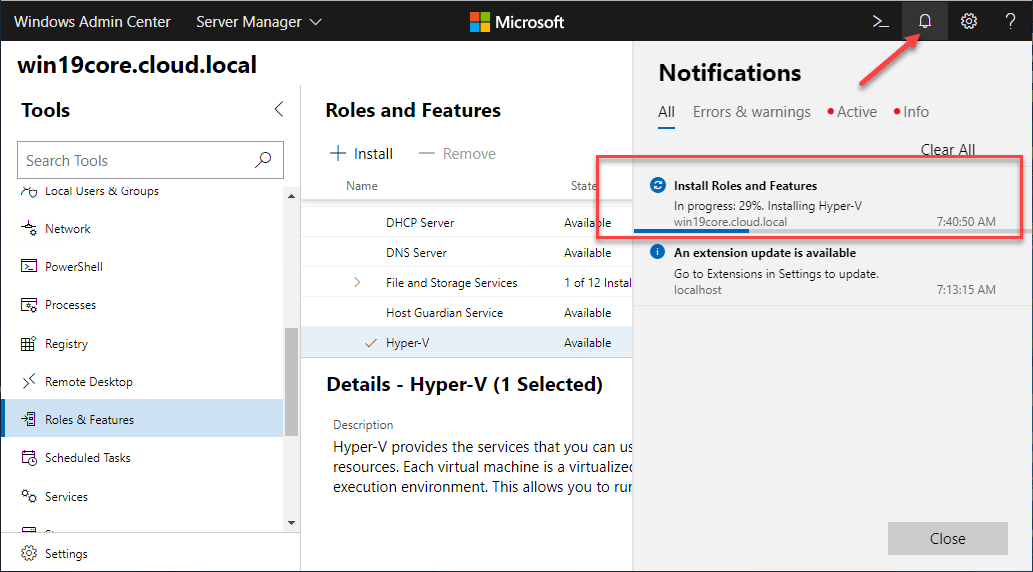Screen dimensions: 1033x572
Task: Click the search magnifier in Search Tools
Action: (x=264, y=159)
